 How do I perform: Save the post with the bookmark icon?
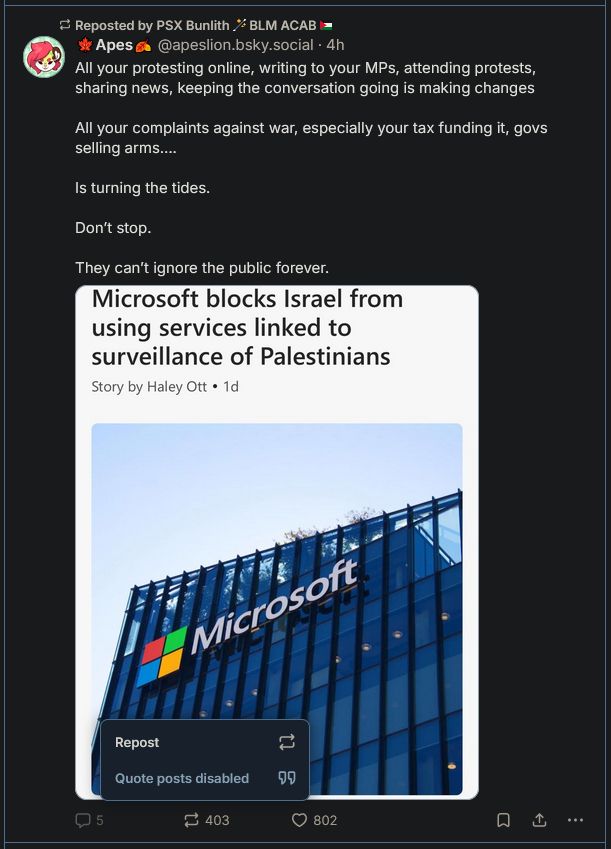click(504, 820)
